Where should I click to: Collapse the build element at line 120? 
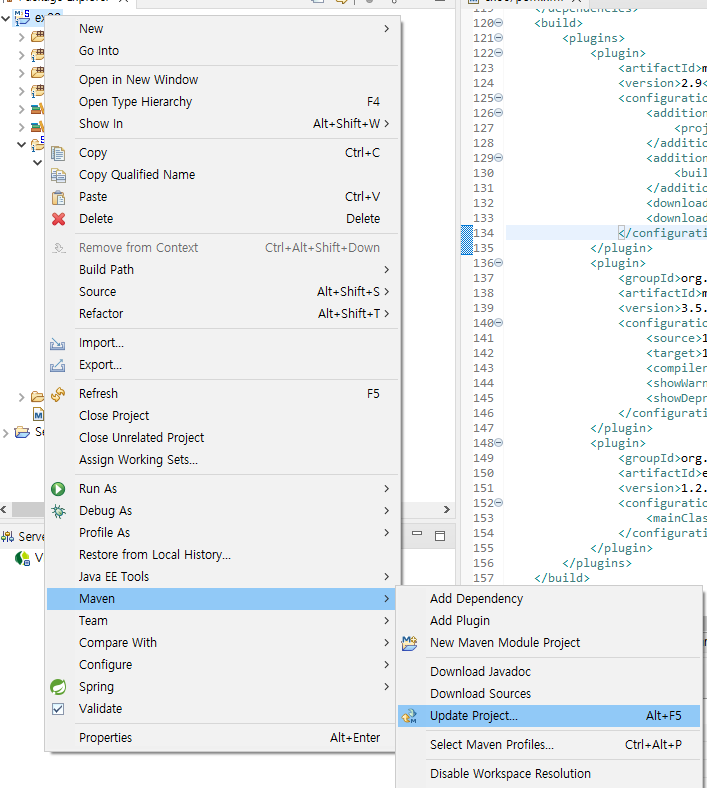[499, 23]
